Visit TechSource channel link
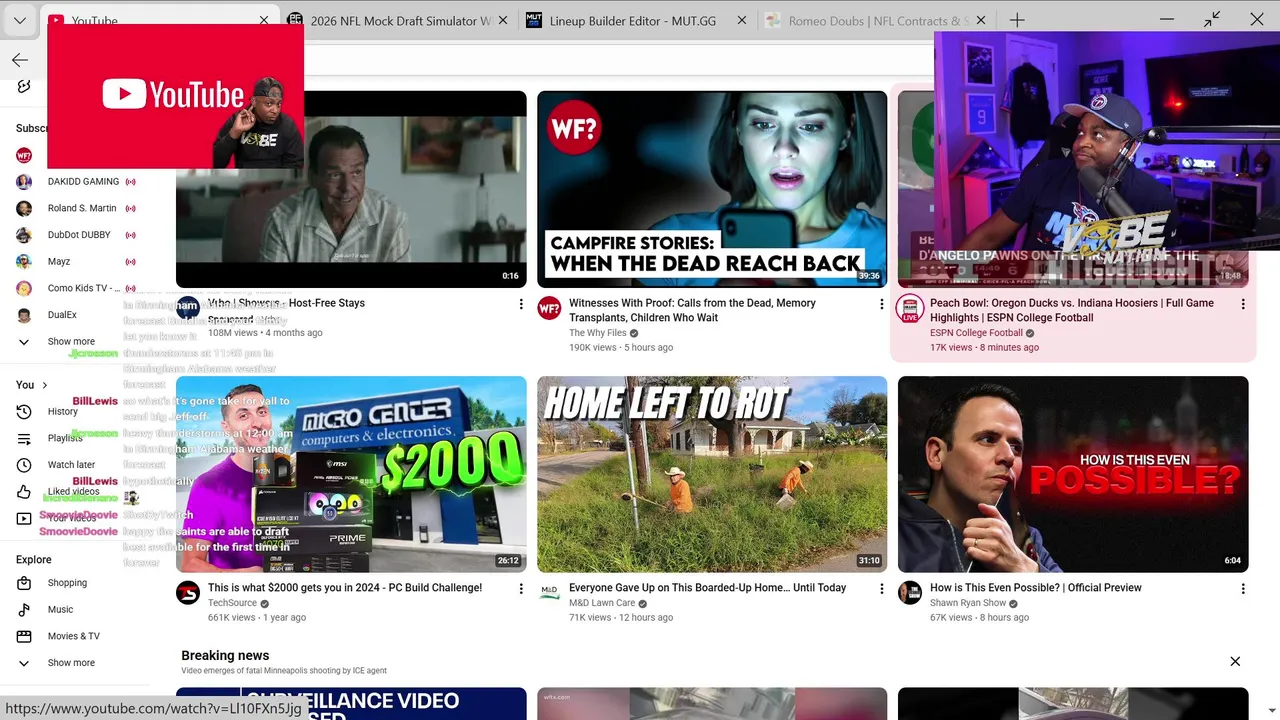The width and height of the screenshot is (1280, 720). coord(232,603)
